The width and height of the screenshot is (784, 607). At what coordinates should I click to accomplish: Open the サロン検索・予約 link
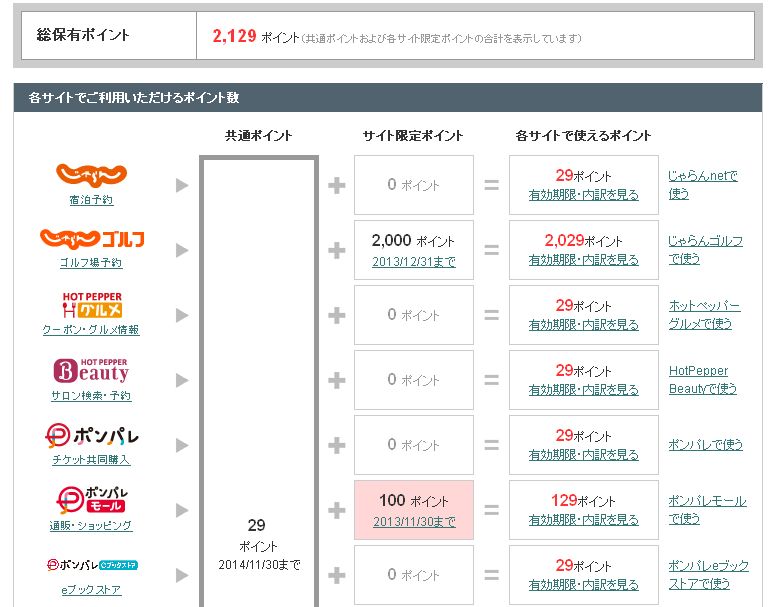91,395
